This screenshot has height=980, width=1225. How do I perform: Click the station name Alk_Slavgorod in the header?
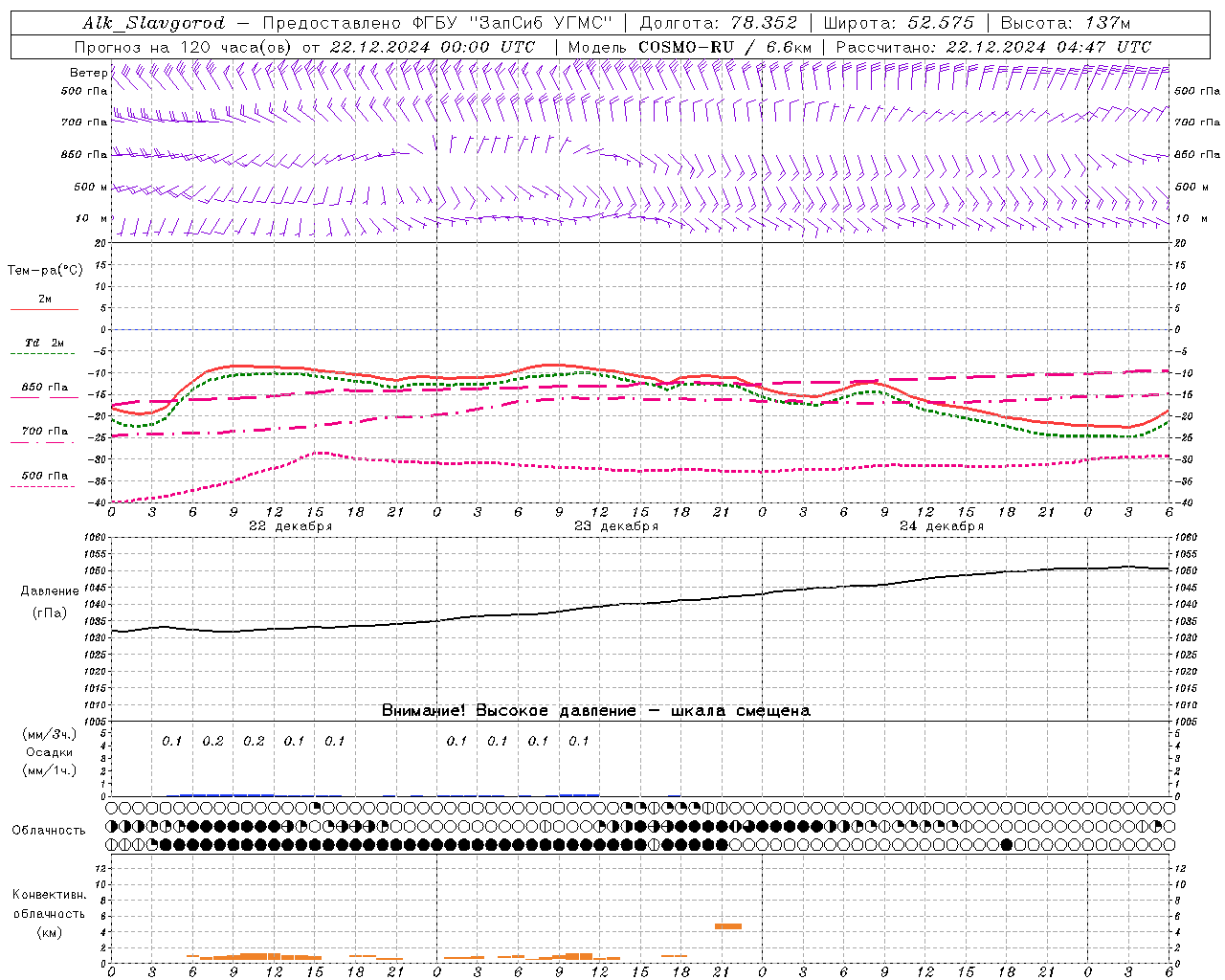click(154, 23)
